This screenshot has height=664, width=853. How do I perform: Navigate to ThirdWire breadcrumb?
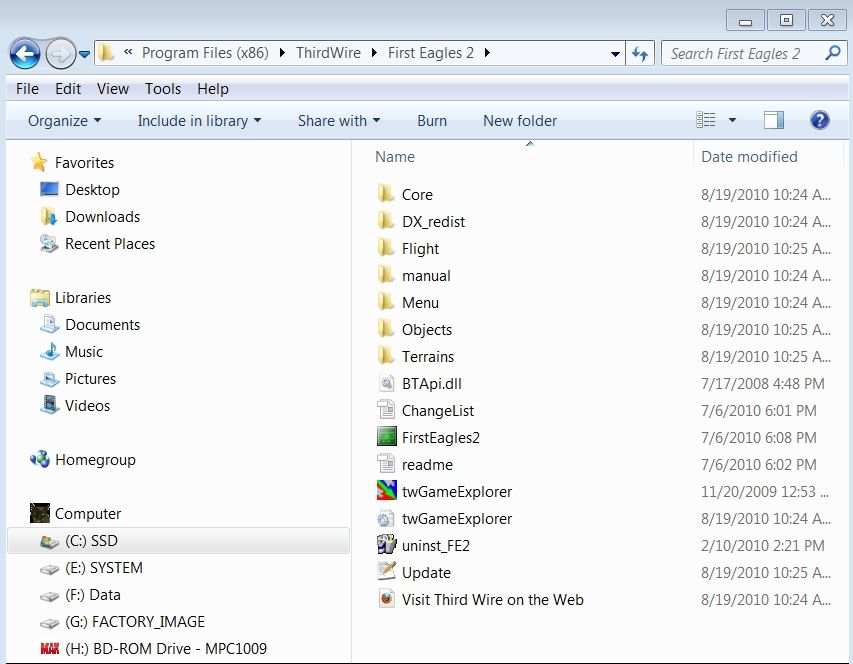tap(328, 53)
